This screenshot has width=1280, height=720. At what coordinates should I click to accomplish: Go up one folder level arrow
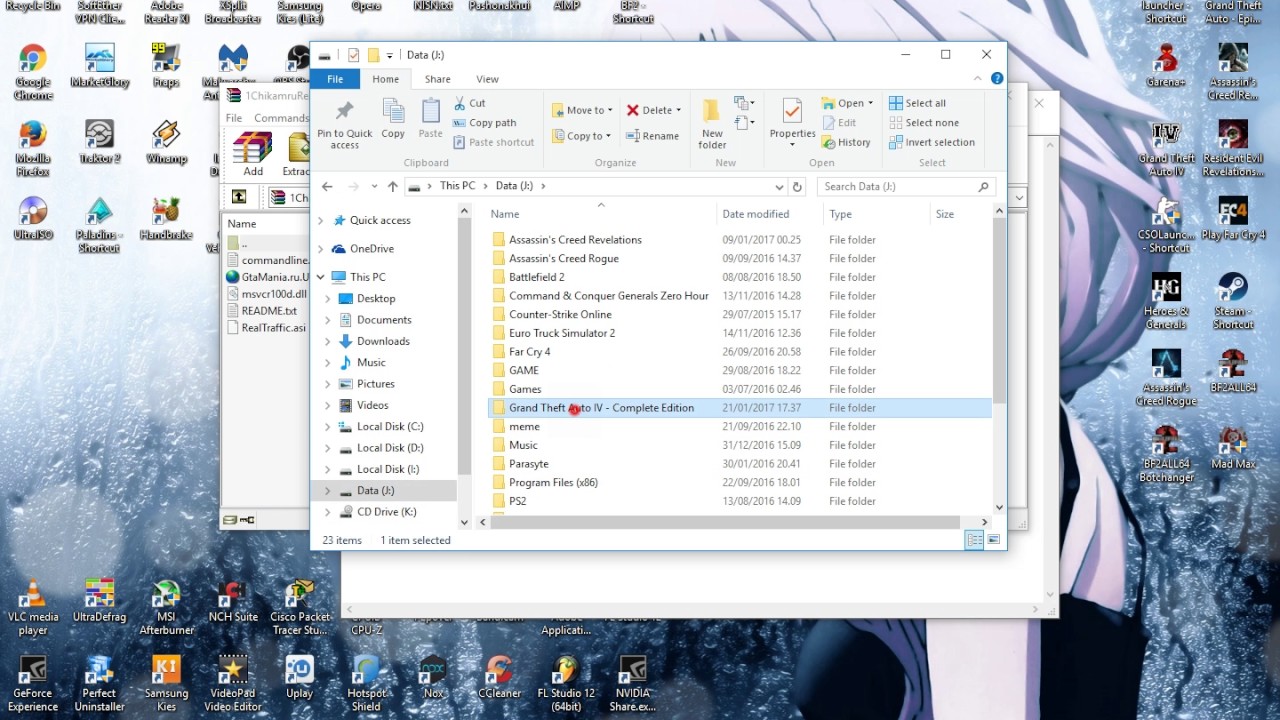click(x=393, y=186)
